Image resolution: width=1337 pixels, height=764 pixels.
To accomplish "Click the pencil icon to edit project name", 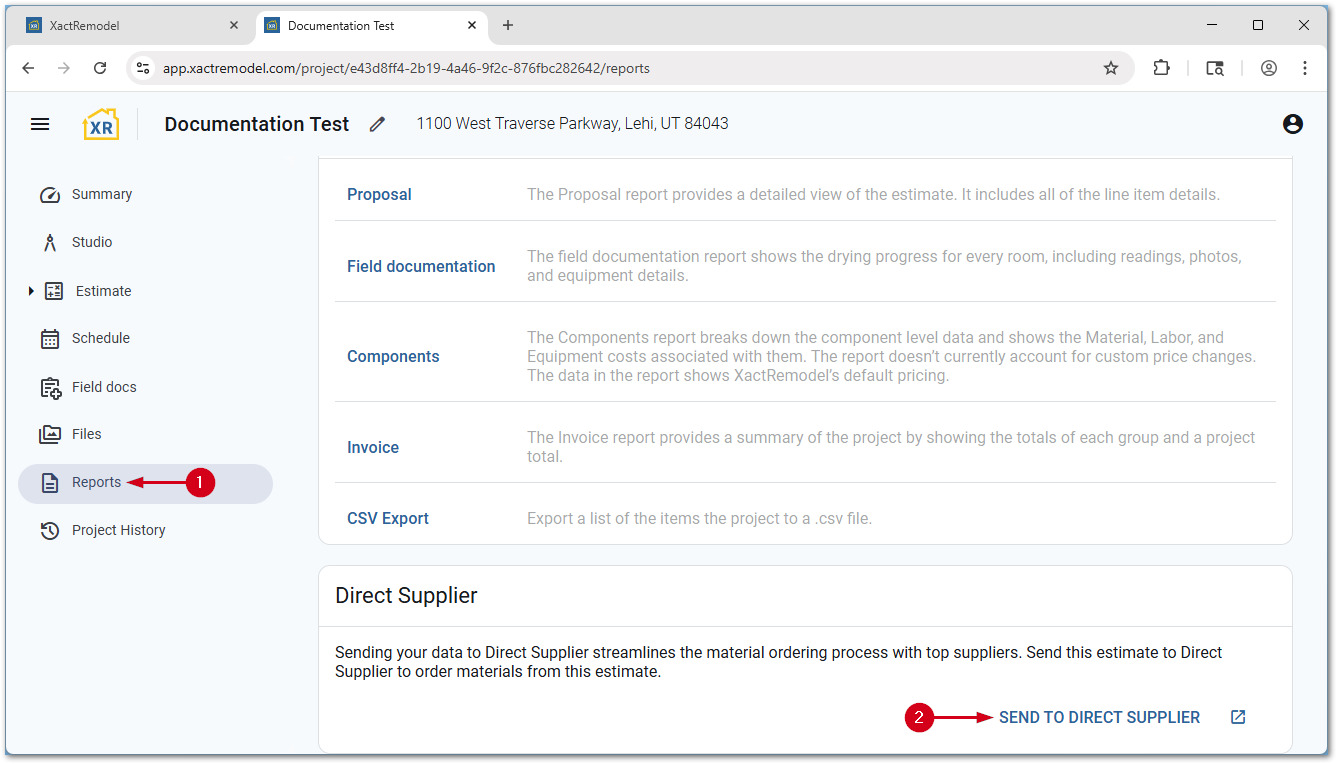I will coord(377,124).
